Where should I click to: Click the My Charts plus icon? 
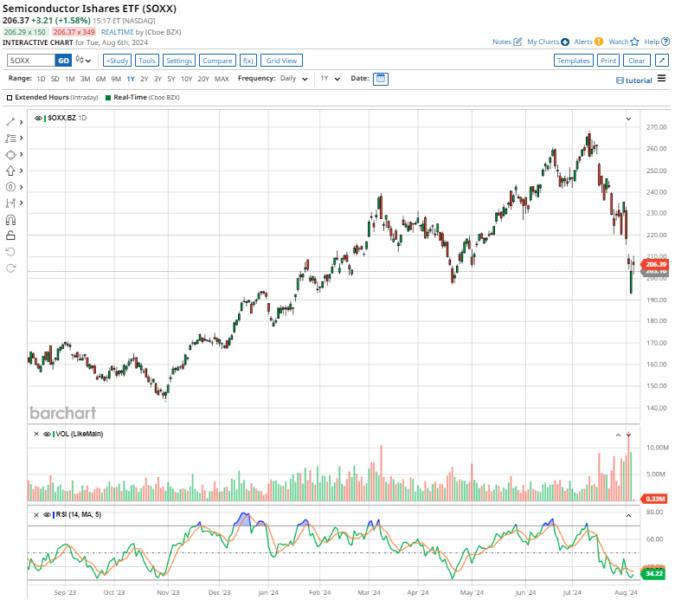click(565, 42)
